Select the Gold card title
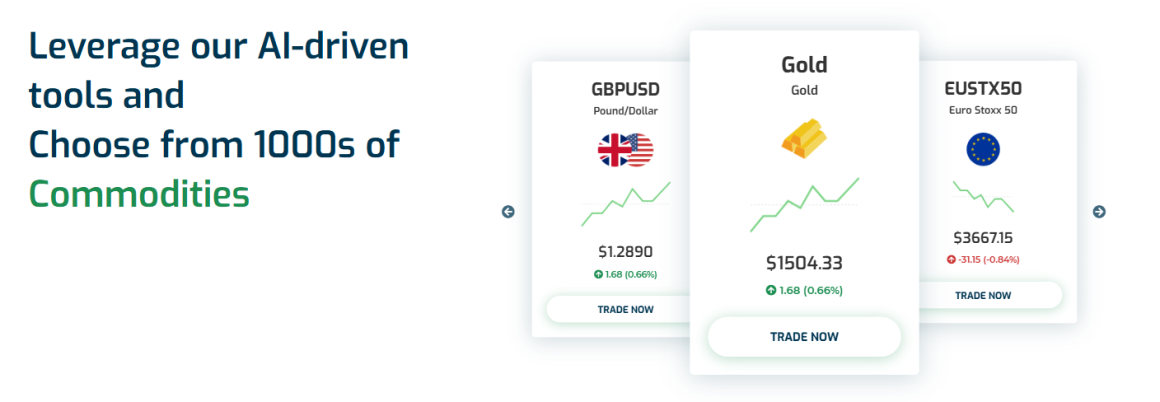Screen dimensions: 1160x402 (x=804, y=65)
